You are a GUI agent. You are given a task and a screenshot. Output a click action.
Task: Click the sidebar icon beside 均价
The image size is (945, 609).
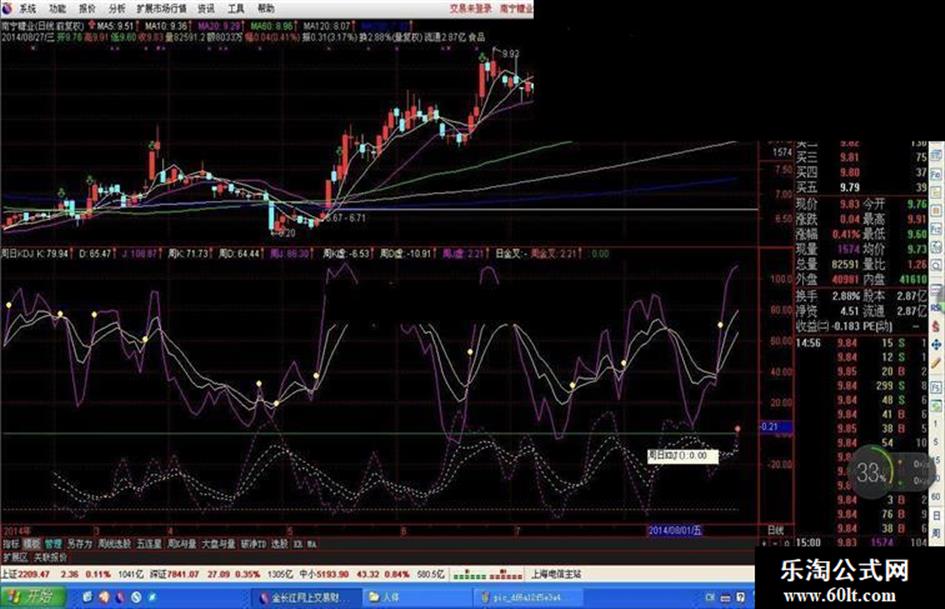pos(936,247)
